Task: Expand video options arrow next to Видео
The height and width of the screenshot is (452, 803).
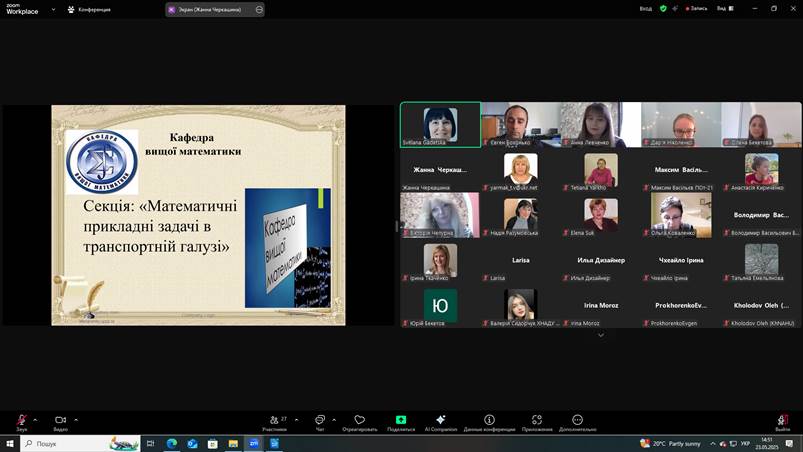Action: (76, 419)
